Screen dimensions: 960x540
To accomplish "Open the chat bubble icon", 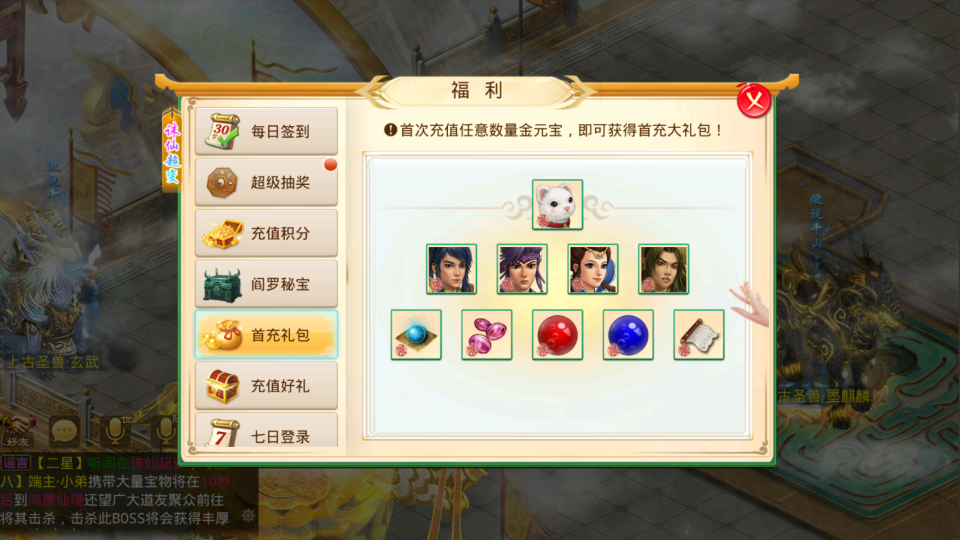I will coord(64,431).
